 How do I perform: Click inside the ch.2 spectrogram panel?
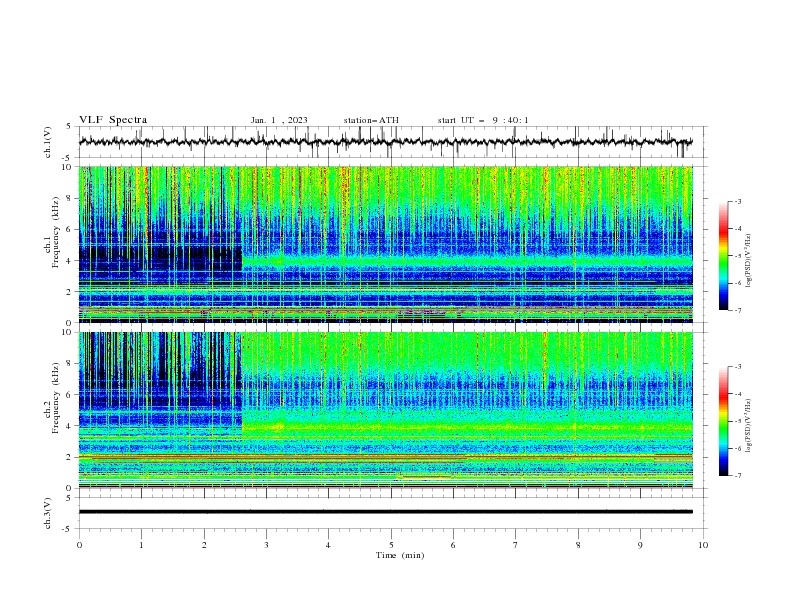386,410
